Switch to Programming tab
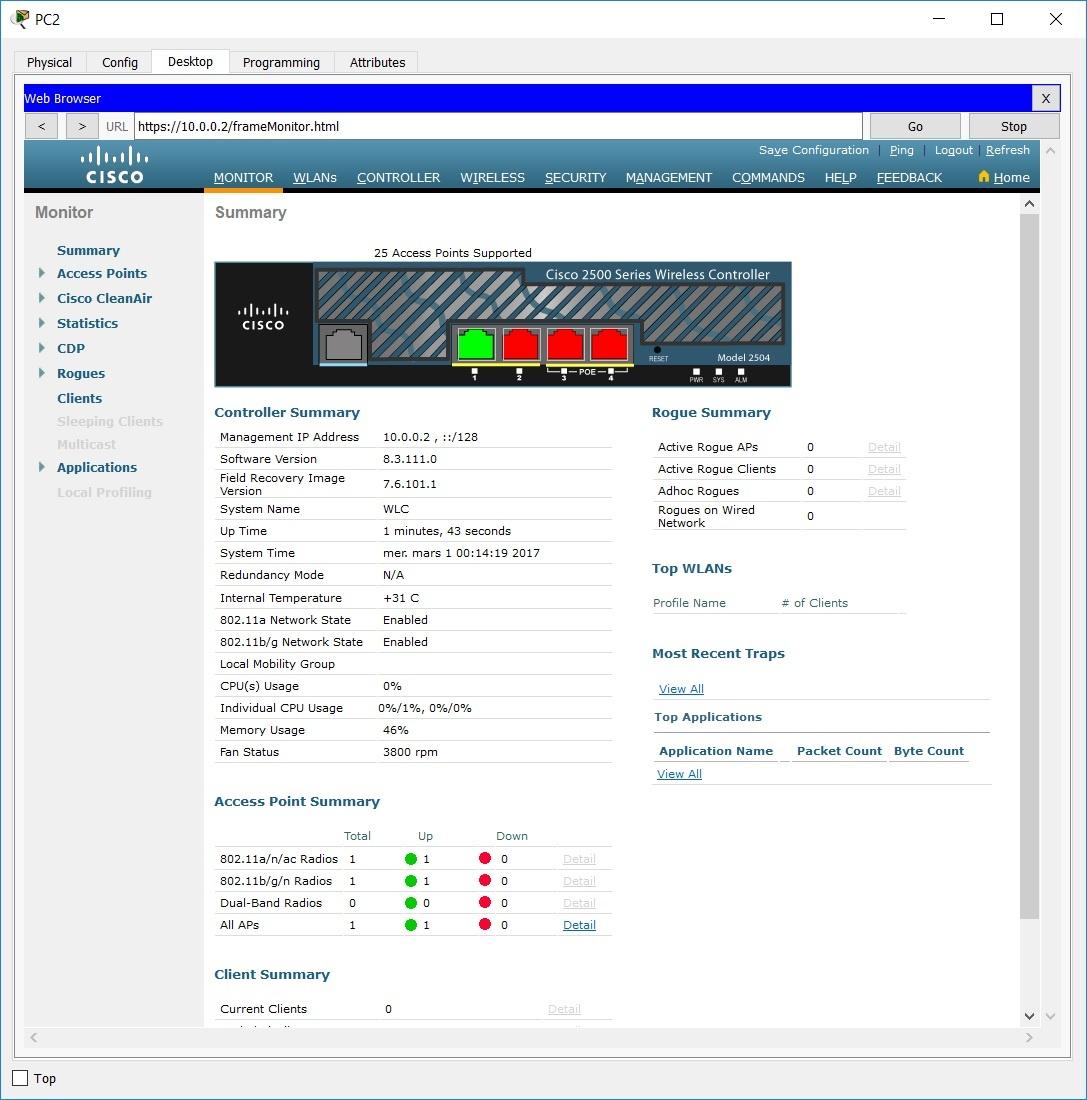 (x=281, y=62)
